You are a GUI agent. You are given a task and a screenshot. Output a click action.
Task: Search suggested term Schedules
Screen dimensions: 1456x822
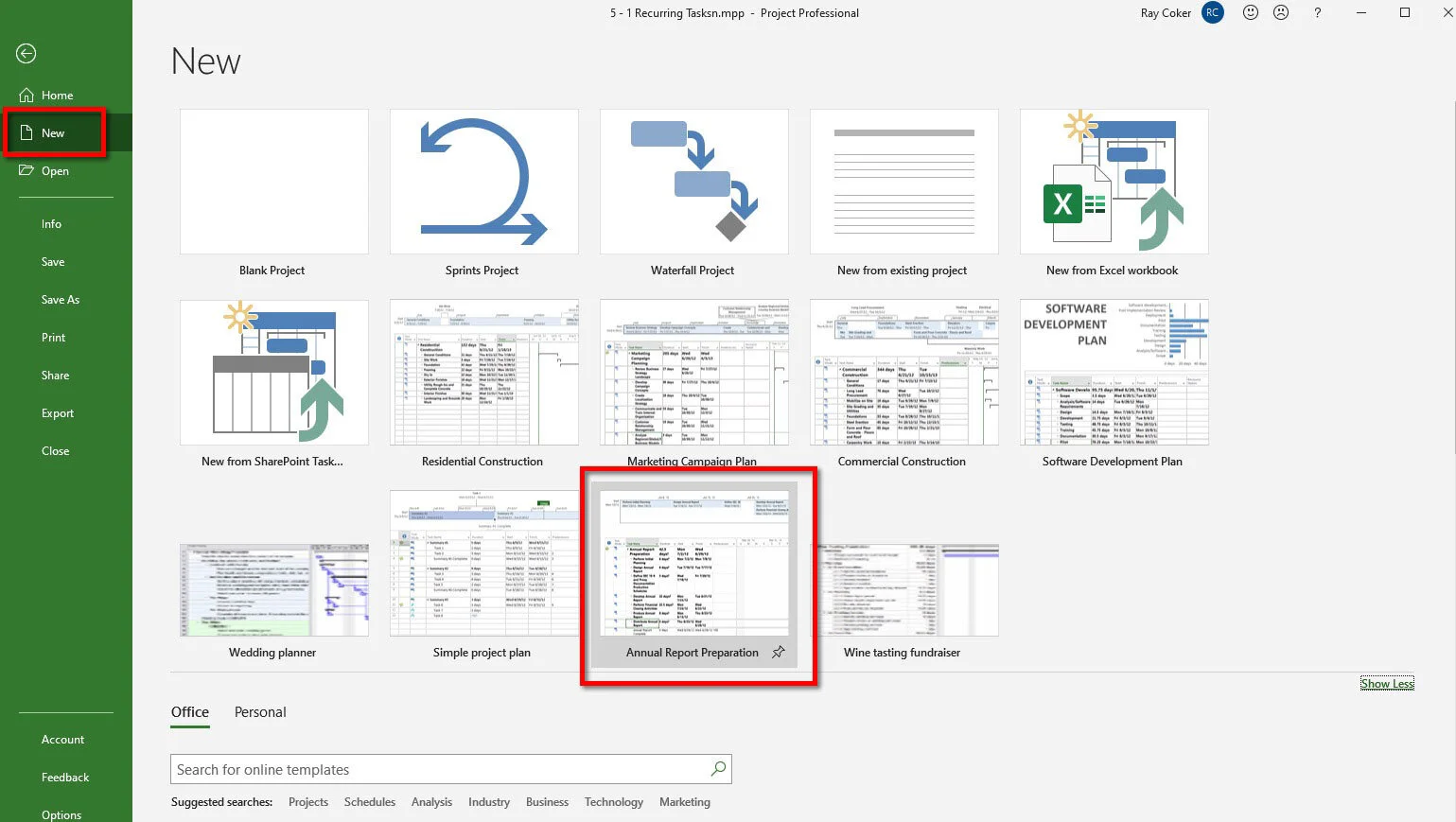[x=370, y=802]
